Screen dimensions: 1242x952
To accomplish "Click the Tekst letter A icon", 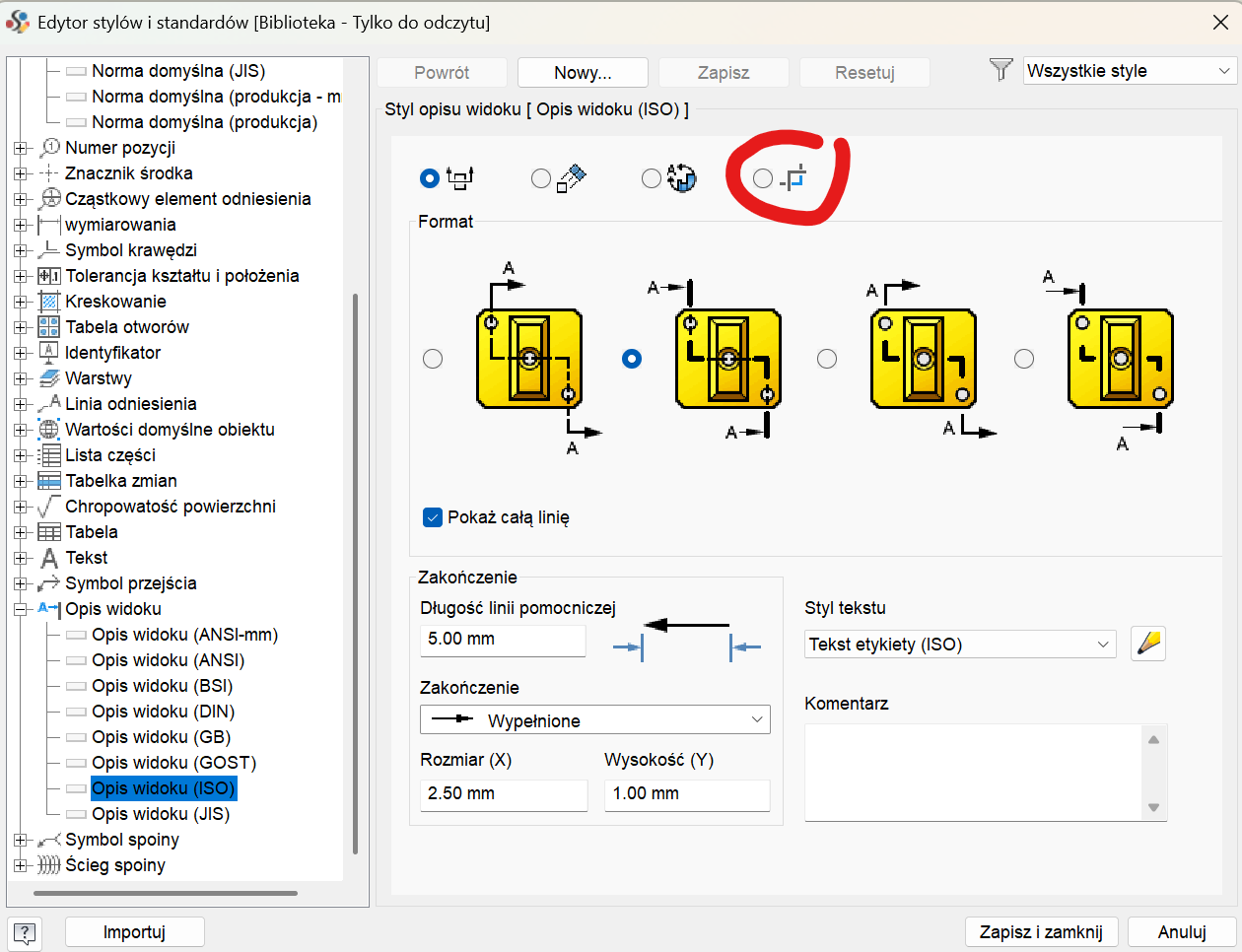I will click(x=49, y=558).
